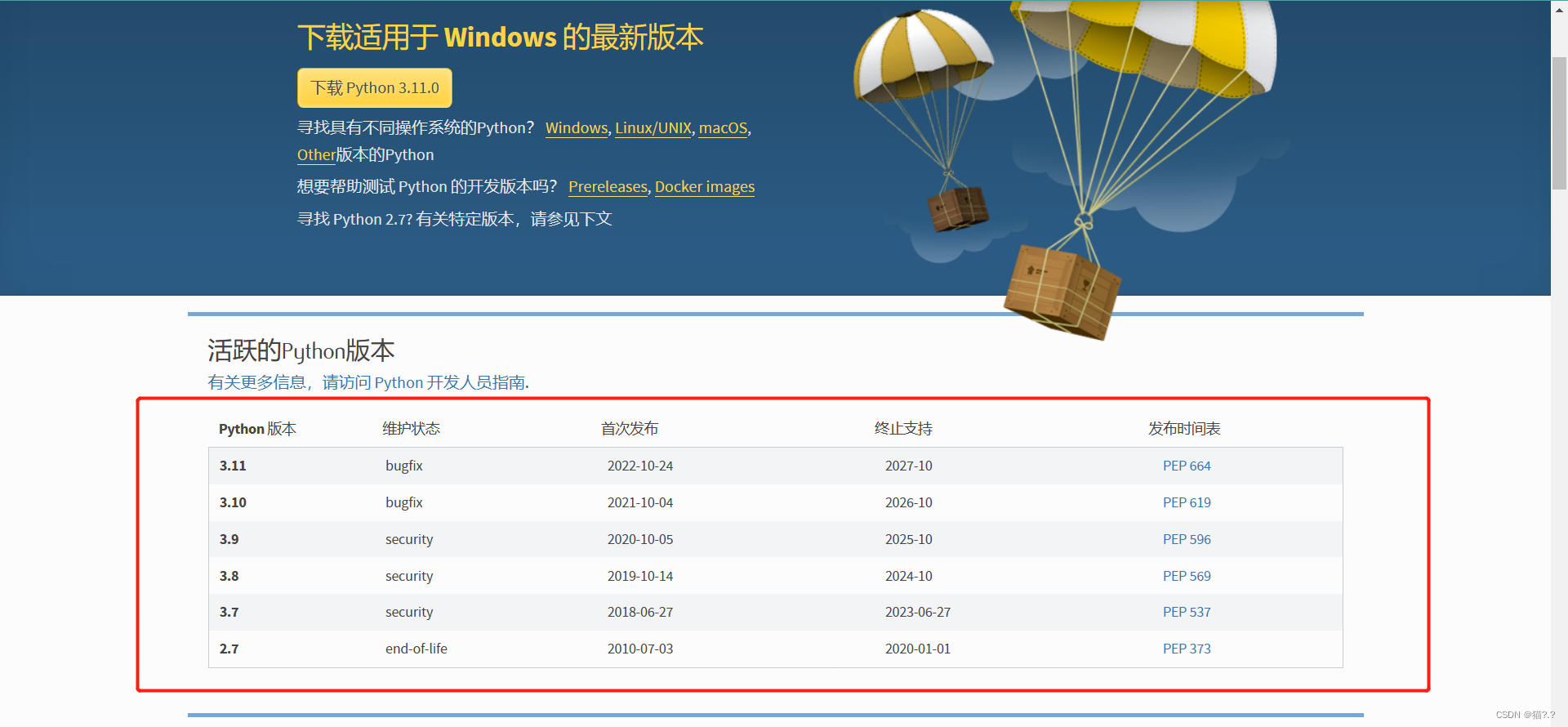Image resolution: width=1568 pixels, height=727 pixels.
Task: Open the Windows download link
Action: 577,128
